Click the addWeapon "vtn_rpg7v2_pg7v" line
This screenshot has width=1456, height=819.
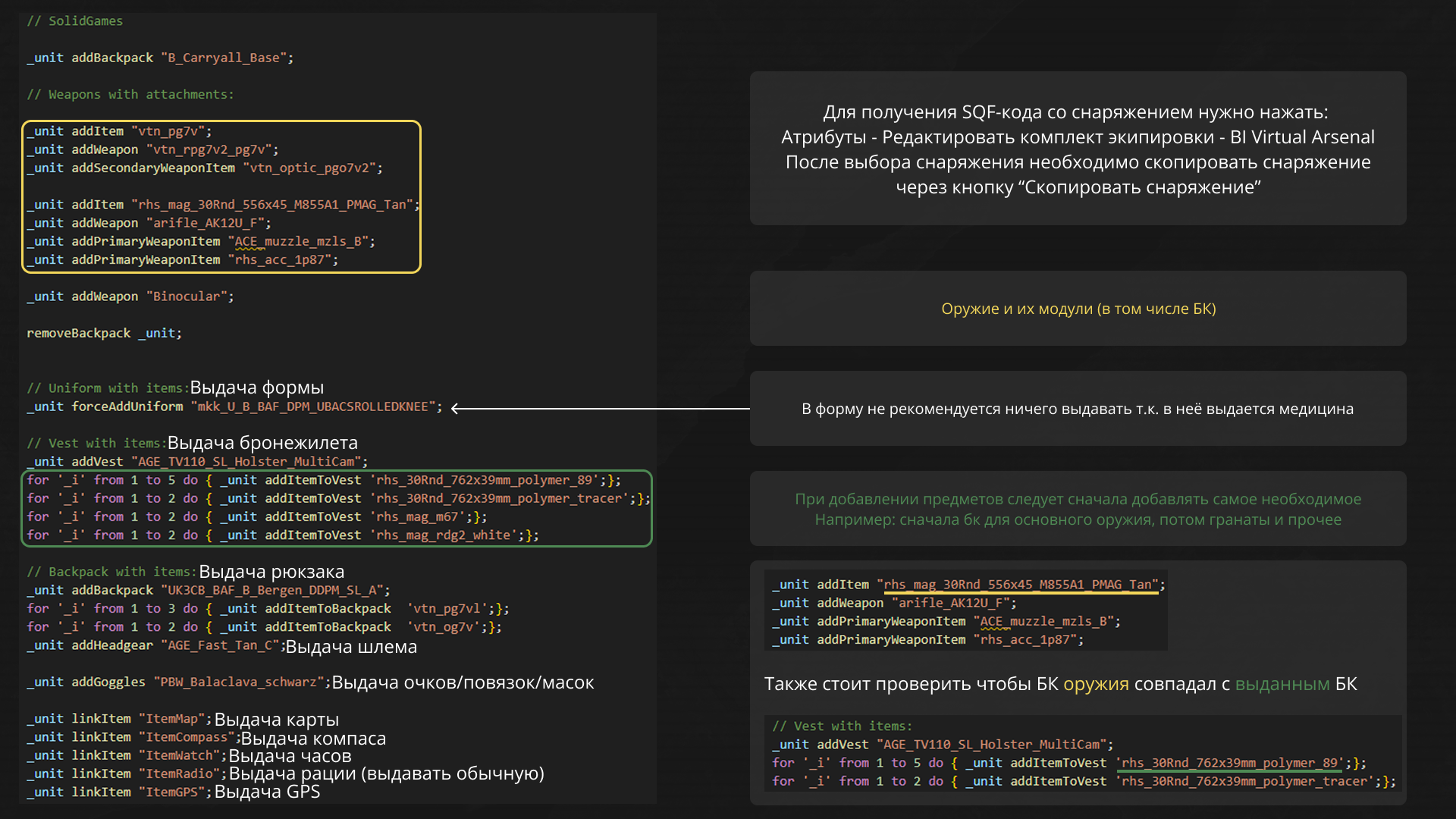click(x=152, y=149)
